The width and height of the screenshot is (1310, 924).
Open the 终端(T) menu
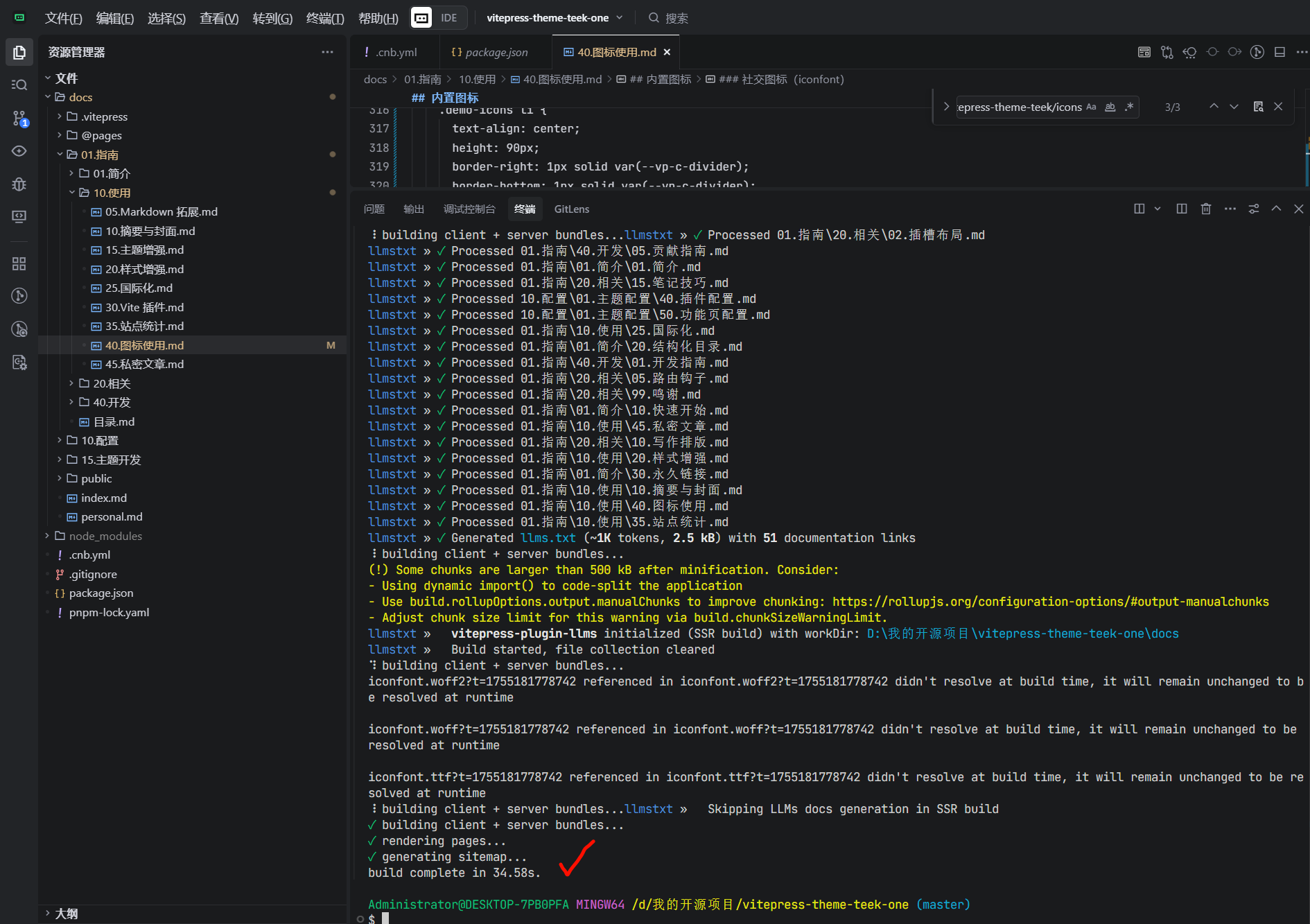point(324,18)
